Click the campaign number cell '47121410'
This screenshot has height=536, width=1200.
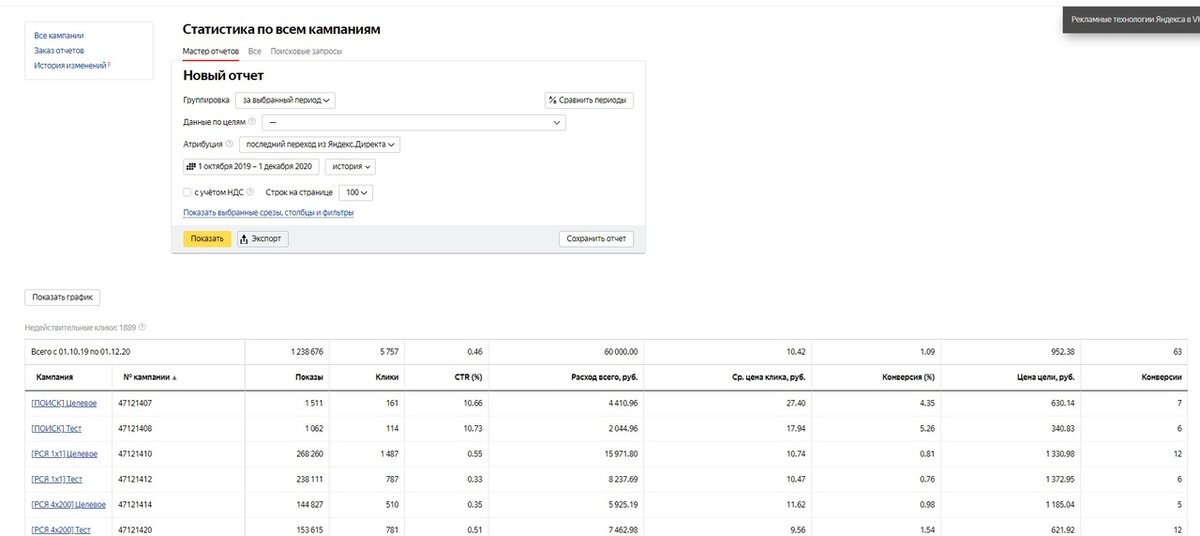pyautogui.click(x=135, y=454)
